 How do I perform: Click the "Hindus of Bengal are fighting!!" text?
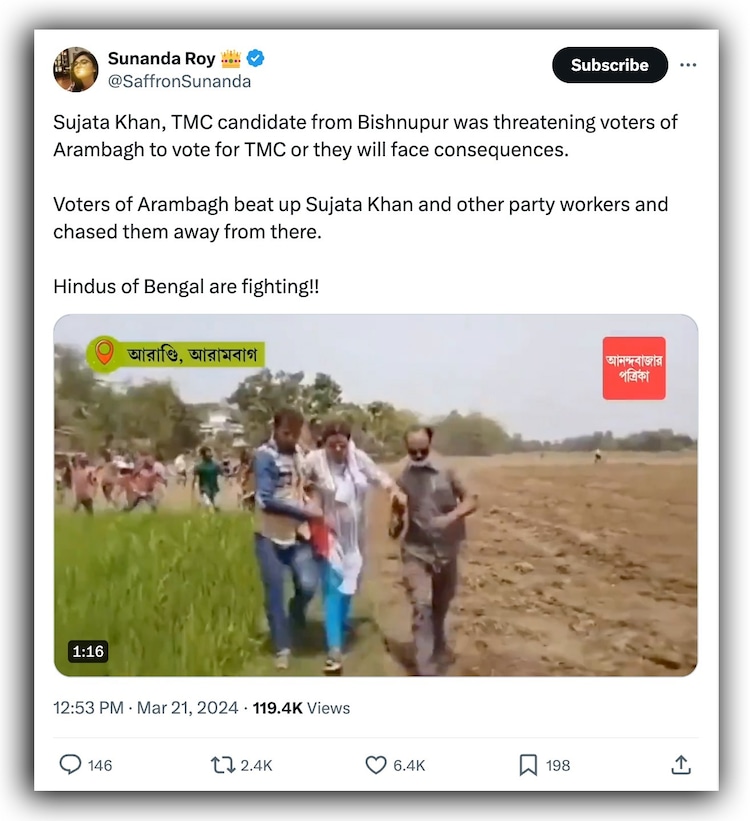coord(186,286)
